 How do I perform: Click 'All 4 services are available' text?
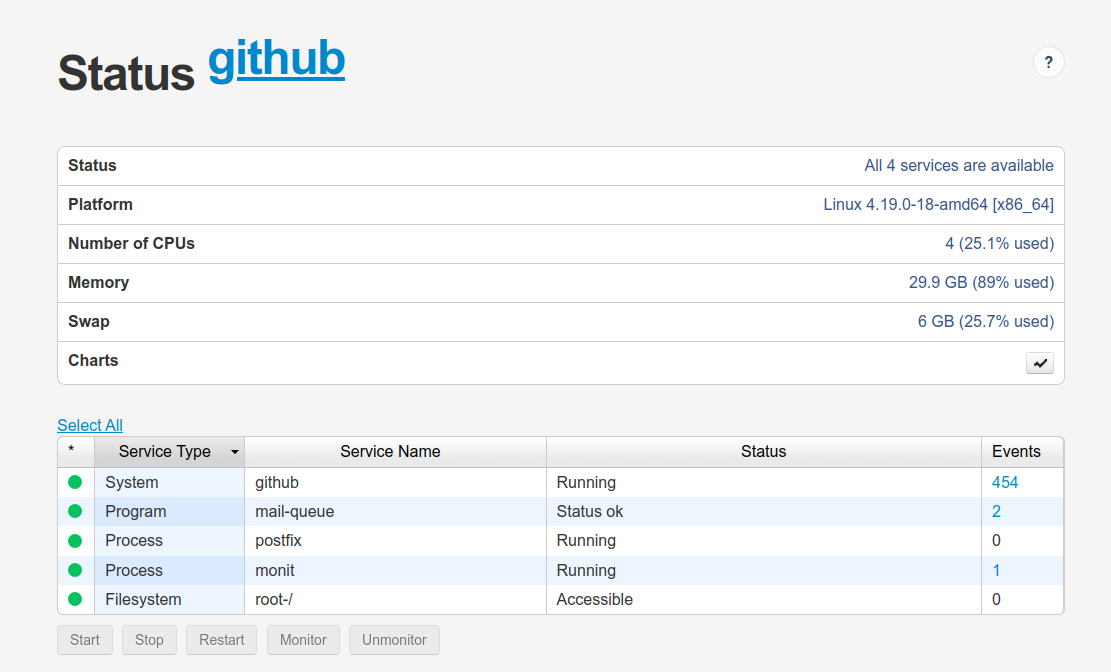tap(959, 165)
